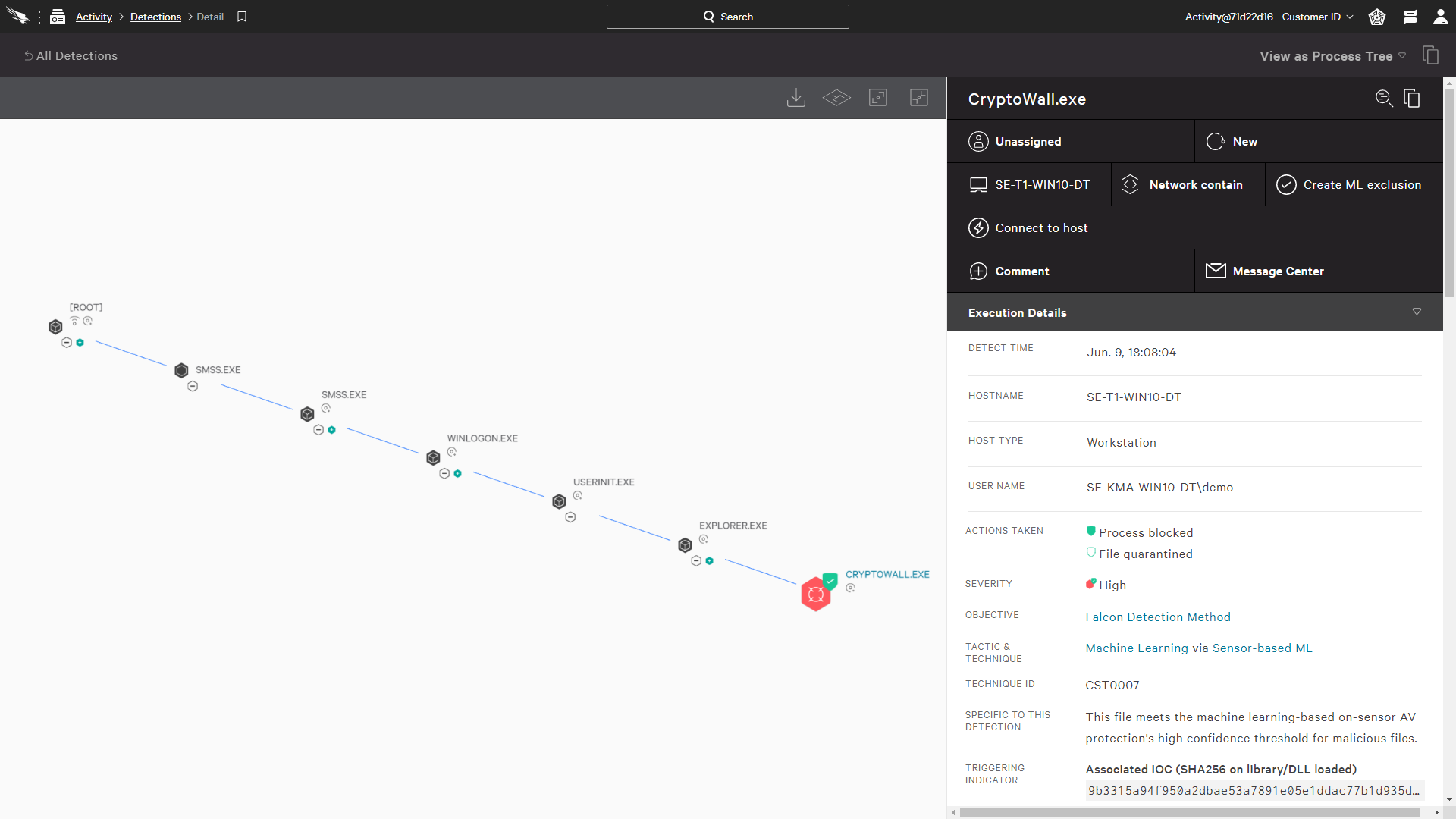Click the bookmark icon beside Detail breadcrumb
Image resolution: width=1456 pixels, height=819 pixels.
(242, 17)
